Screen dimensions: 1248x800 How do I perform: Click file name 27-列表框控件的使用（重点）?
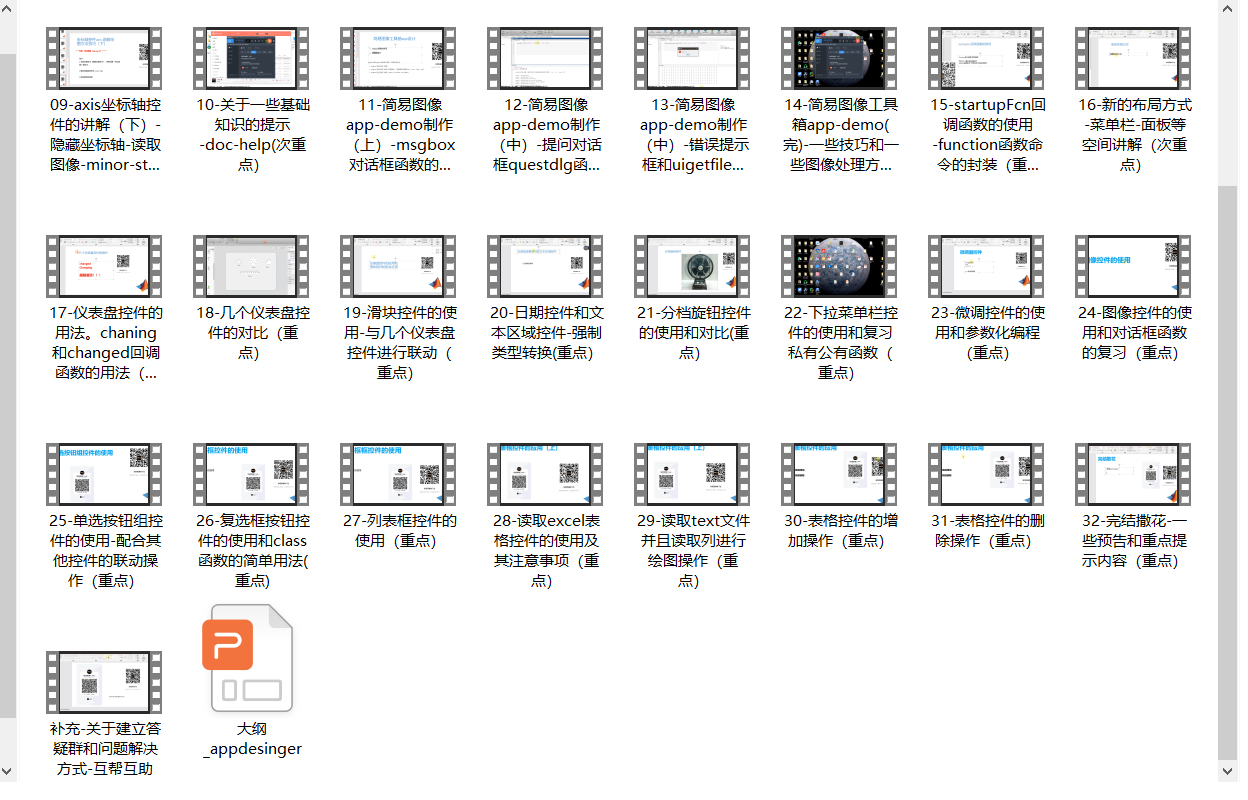point(398,530)
